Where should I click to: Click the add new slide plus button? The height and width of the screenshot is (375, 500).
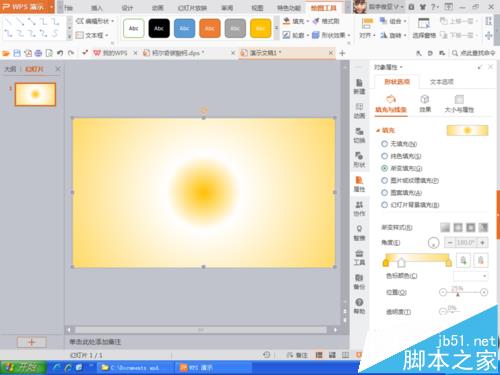[32, 342]
